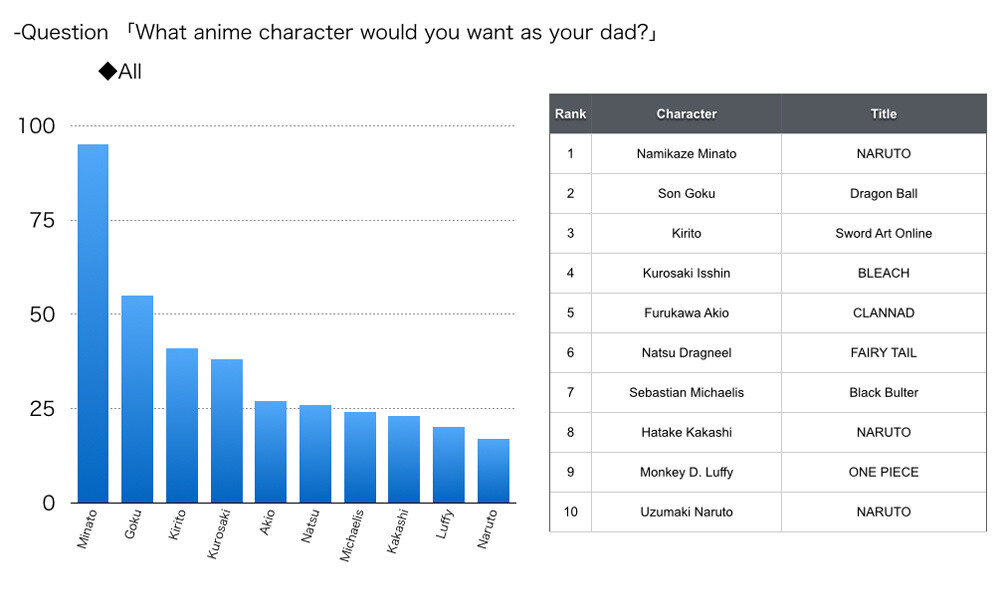Click the Kakashi bar in the chart
Image resolution: width=1000 pixels, height=616 pixels.
(404, 459)
